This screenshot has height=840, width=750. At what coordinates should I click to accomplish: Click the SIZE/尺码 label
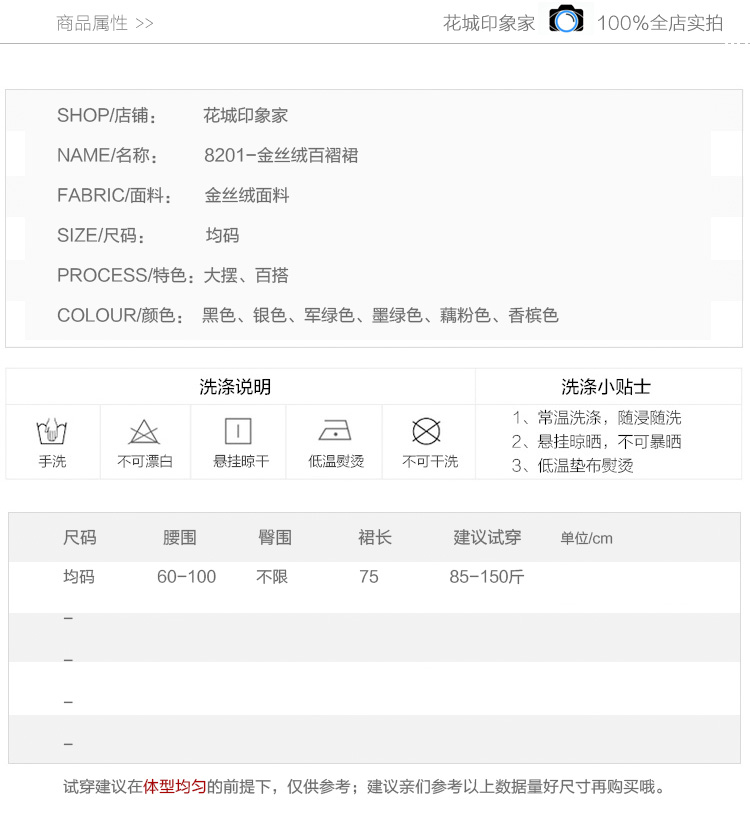point(101,236)
